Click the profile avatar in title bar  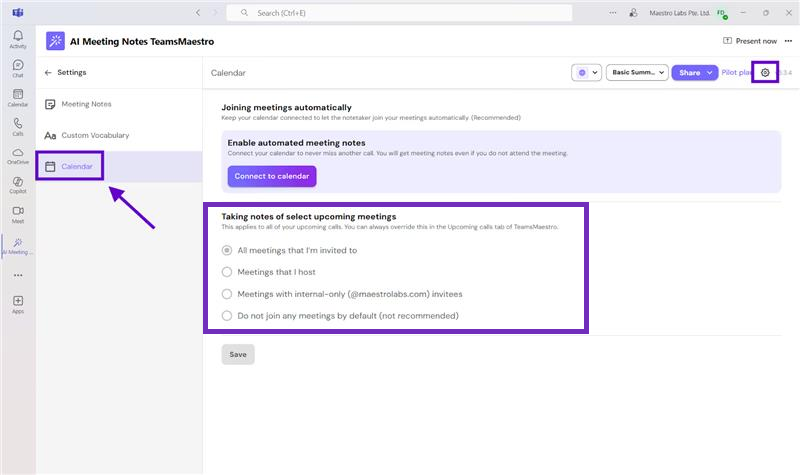pyautogui.click(x=721, y=13)
